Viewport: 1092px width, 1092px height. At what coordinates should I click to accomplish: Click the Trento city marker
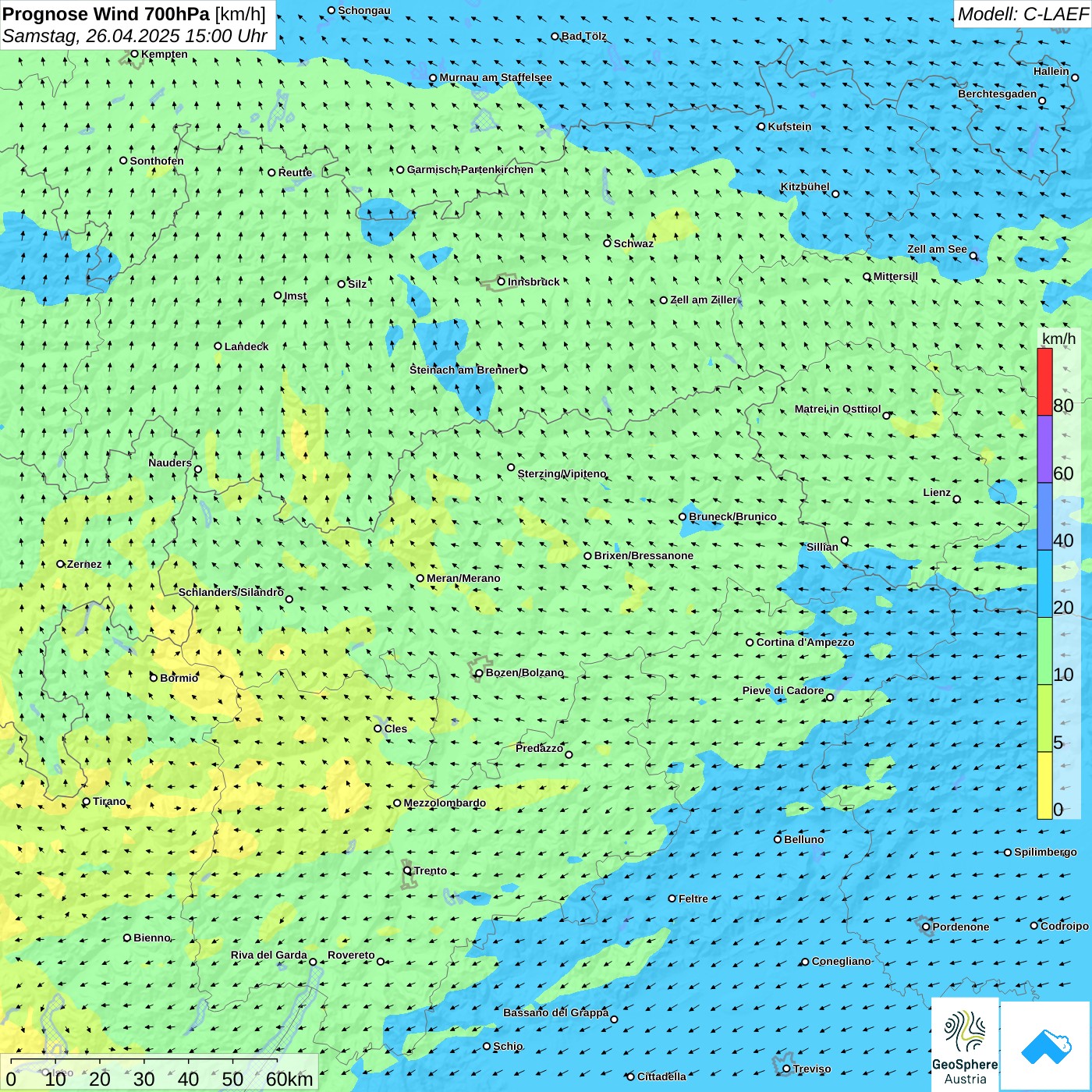407,870
